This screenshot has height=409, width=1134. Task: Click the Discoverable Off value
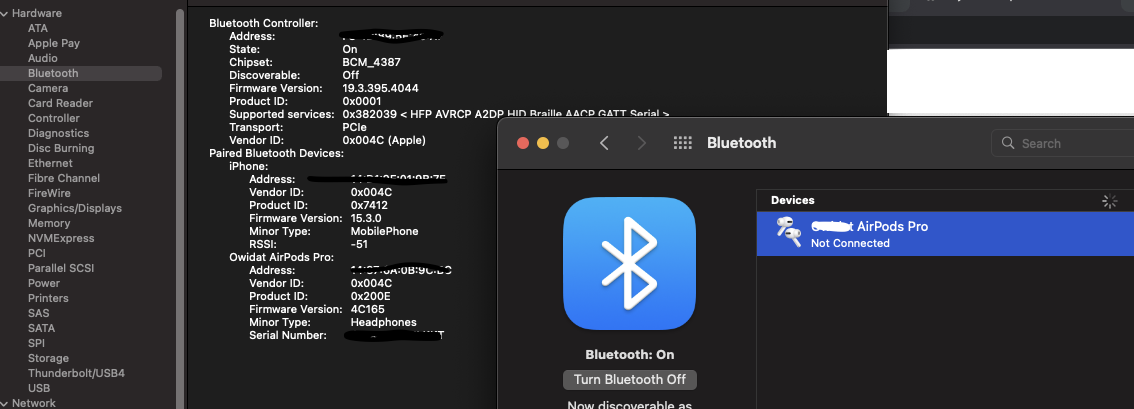pos(351,75)
